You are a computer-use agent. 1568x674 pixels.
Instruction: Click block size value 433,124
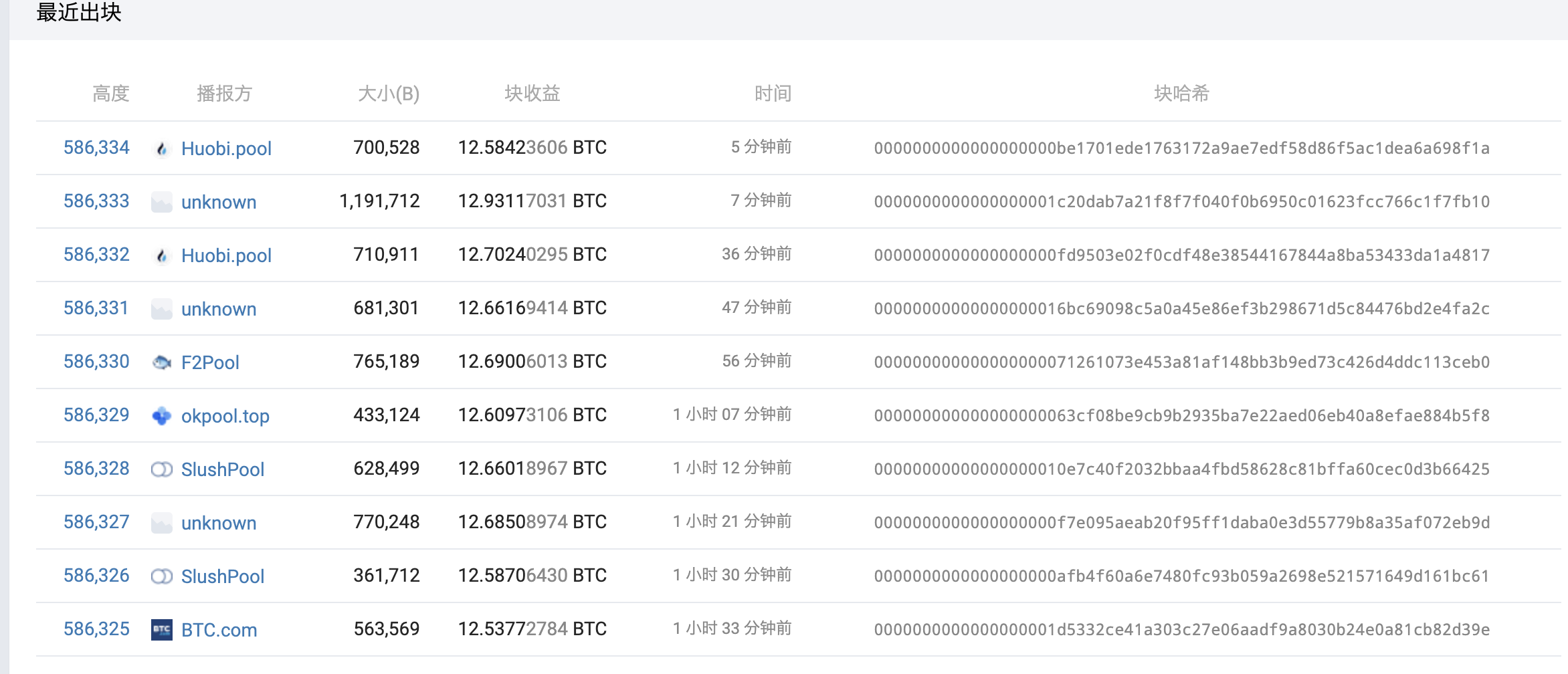[x=387, y=415]
